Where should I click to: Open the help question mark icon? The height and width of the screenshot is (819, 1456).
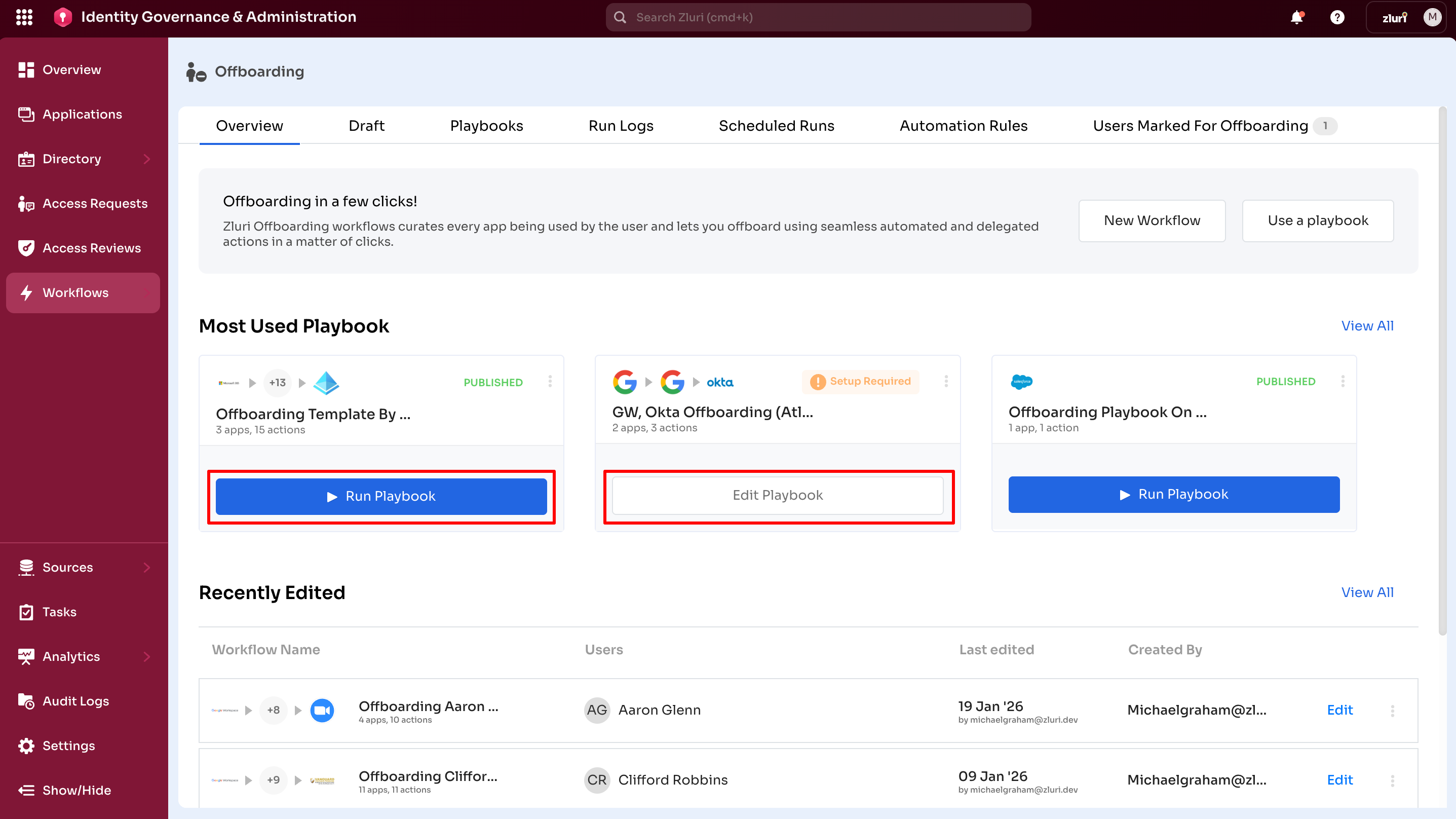pyautogui.click(x=1337, y=17)
